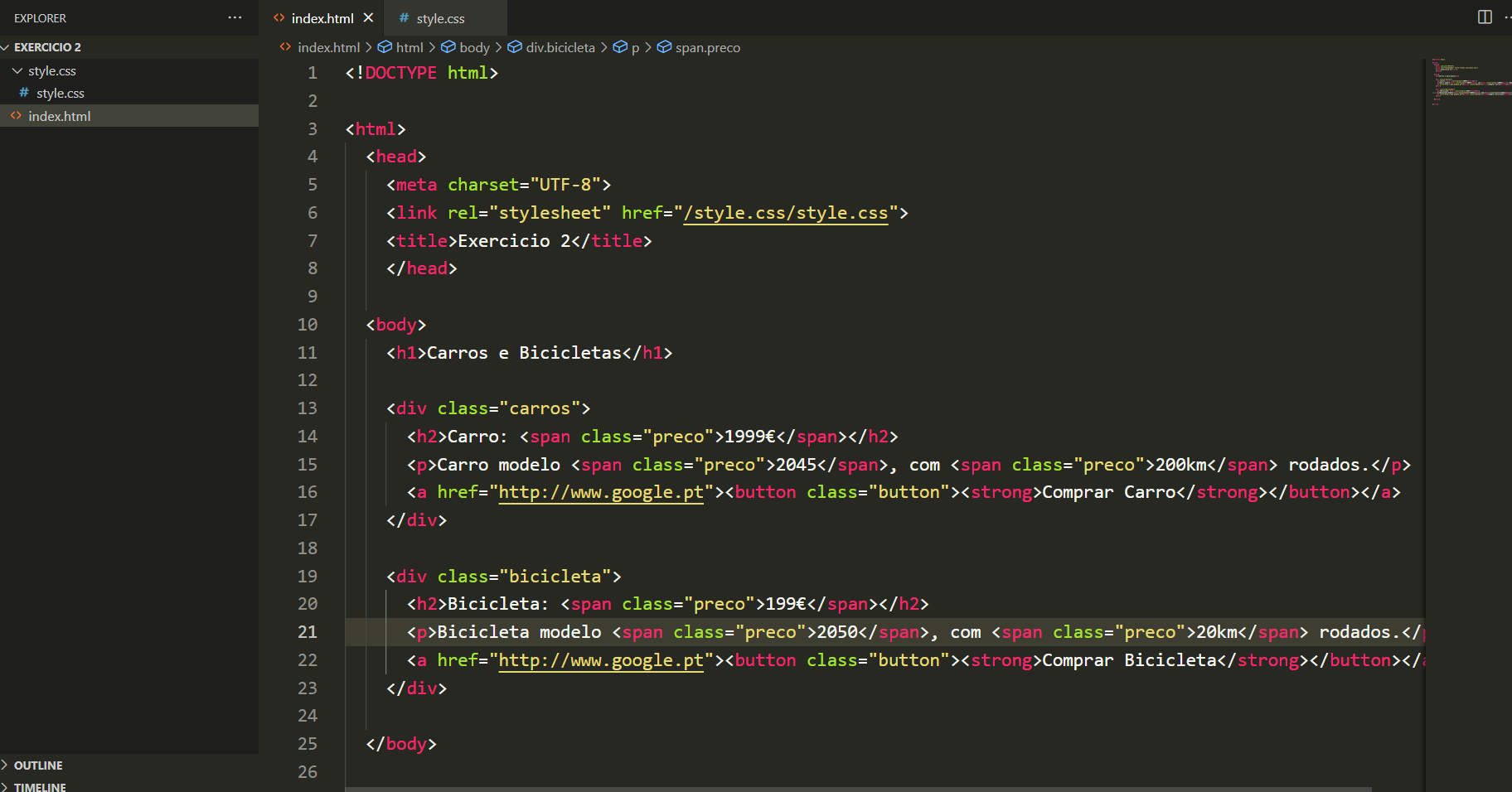This screenshot has height=792, width=1512.
Task: Click span.preco in the breadcrumb
Action: (x=708, y=48)
